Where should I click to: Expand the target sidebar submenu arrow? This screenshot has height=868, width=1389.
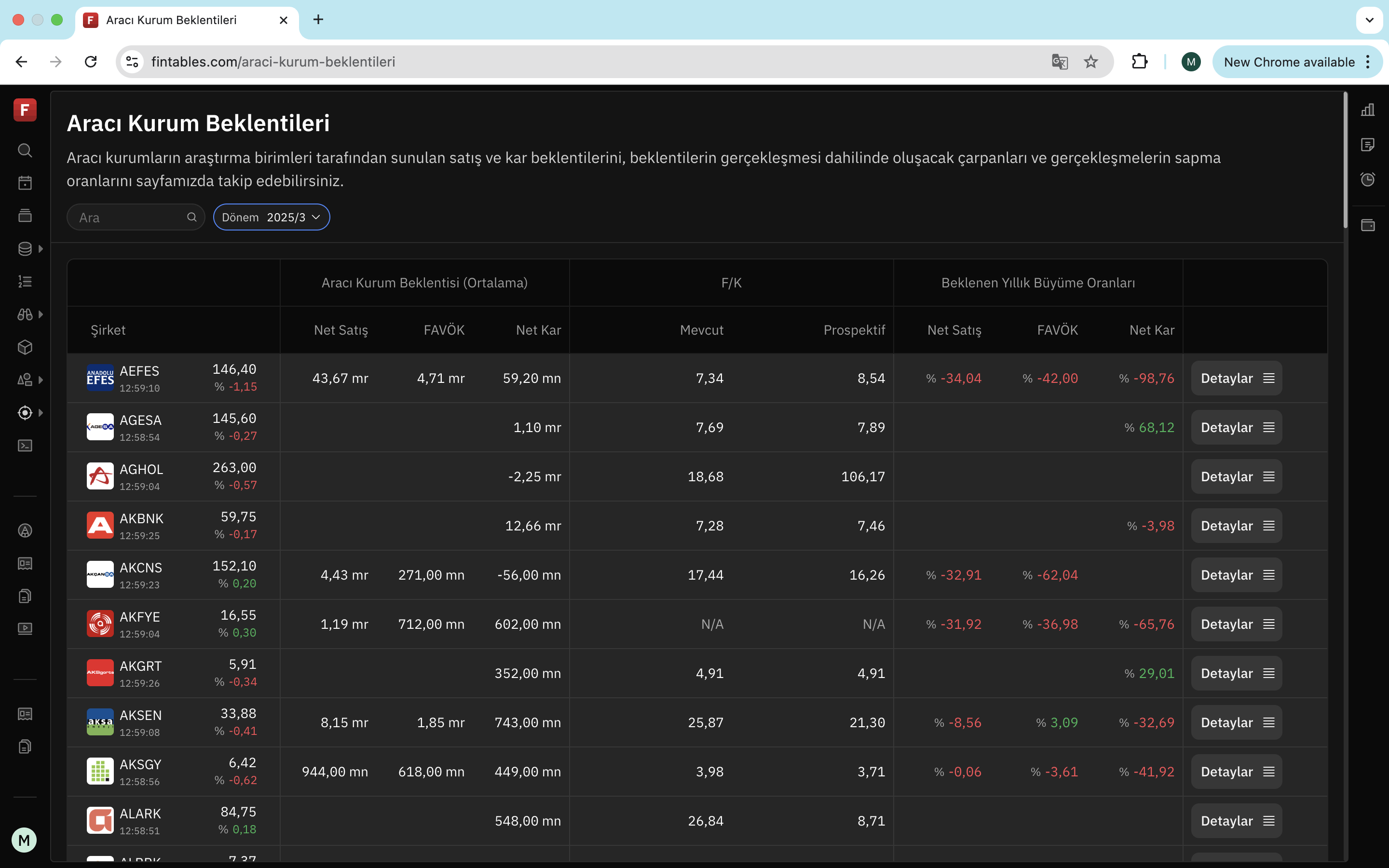pyautogui.click(x=41, y=413)
